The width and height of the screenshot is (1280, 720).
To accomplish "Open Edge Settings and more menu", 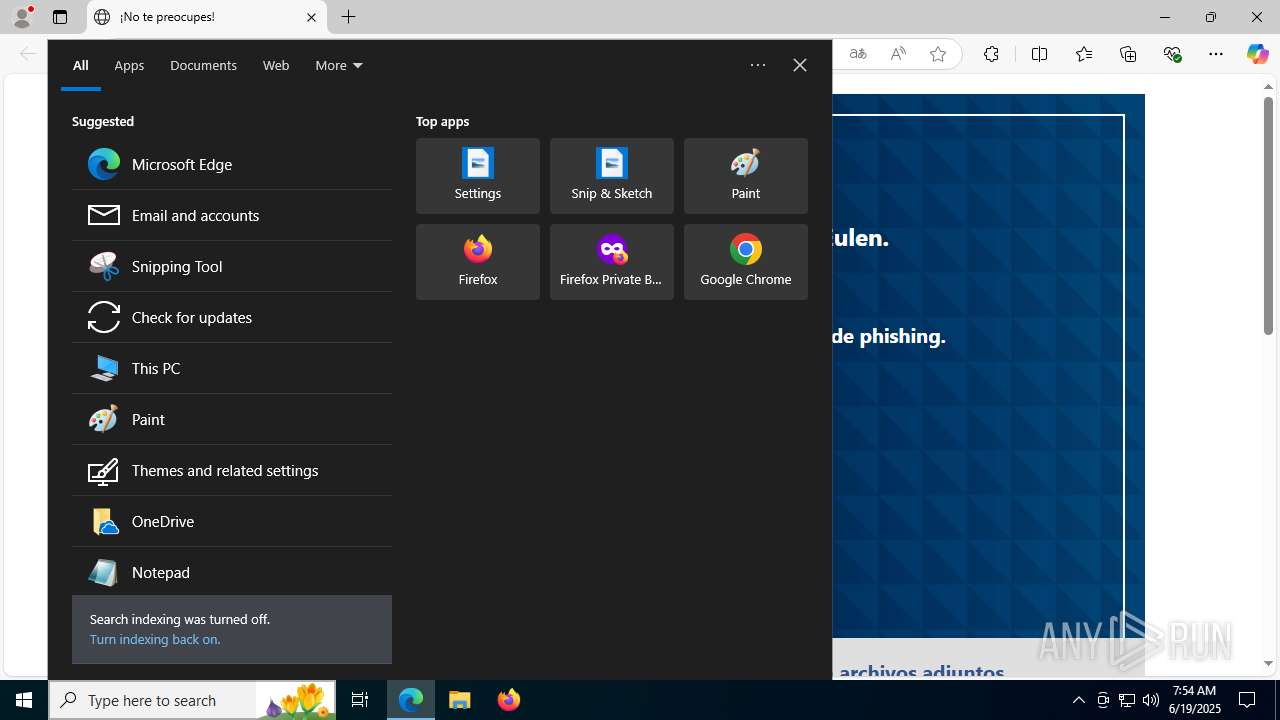I will 1216,54.
